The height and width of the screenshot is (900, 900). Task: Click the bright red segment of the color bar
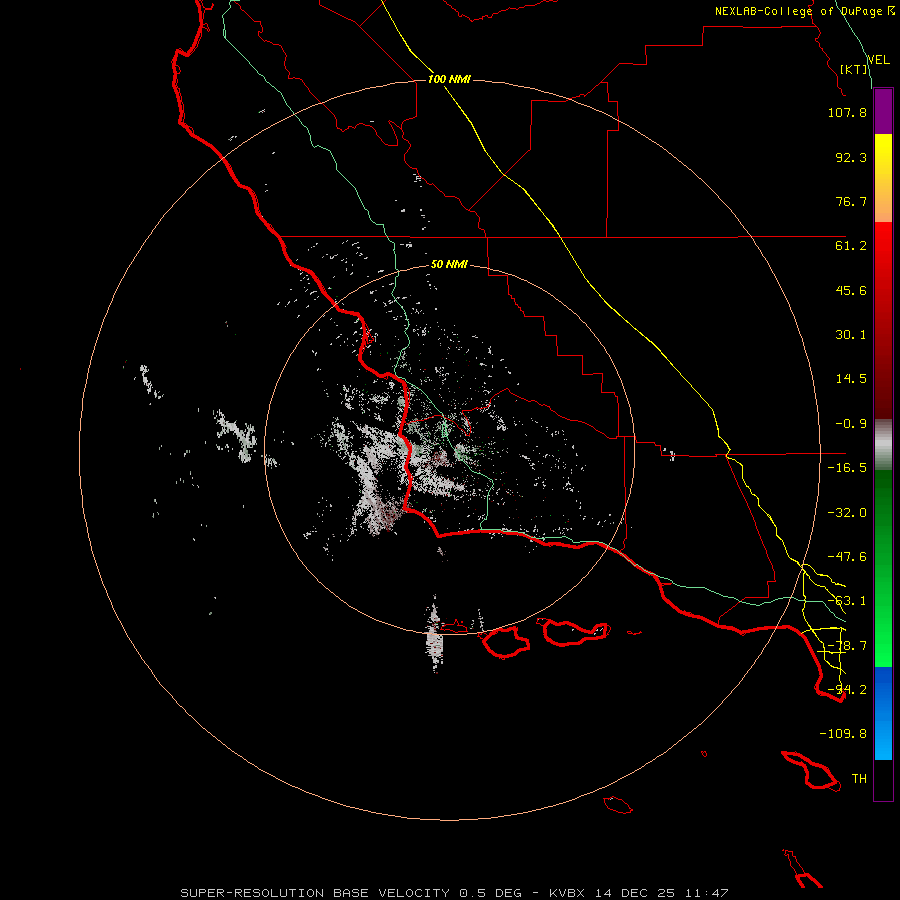[x=883, y=244]
